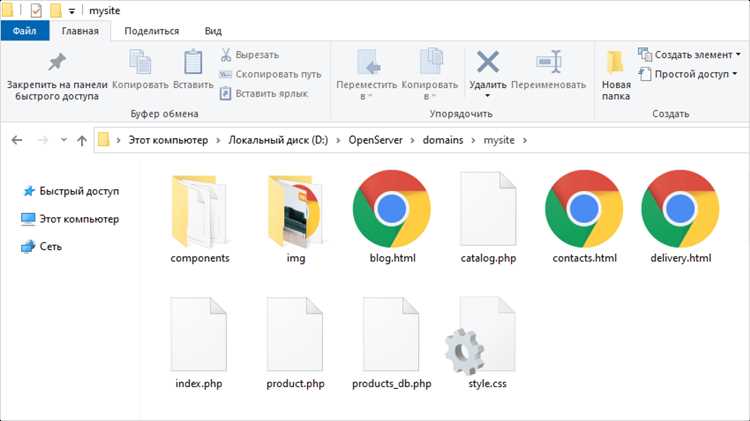Select the products_db.php file icon
The height and width of the screenshot is (421, 750).
point(391,334)
